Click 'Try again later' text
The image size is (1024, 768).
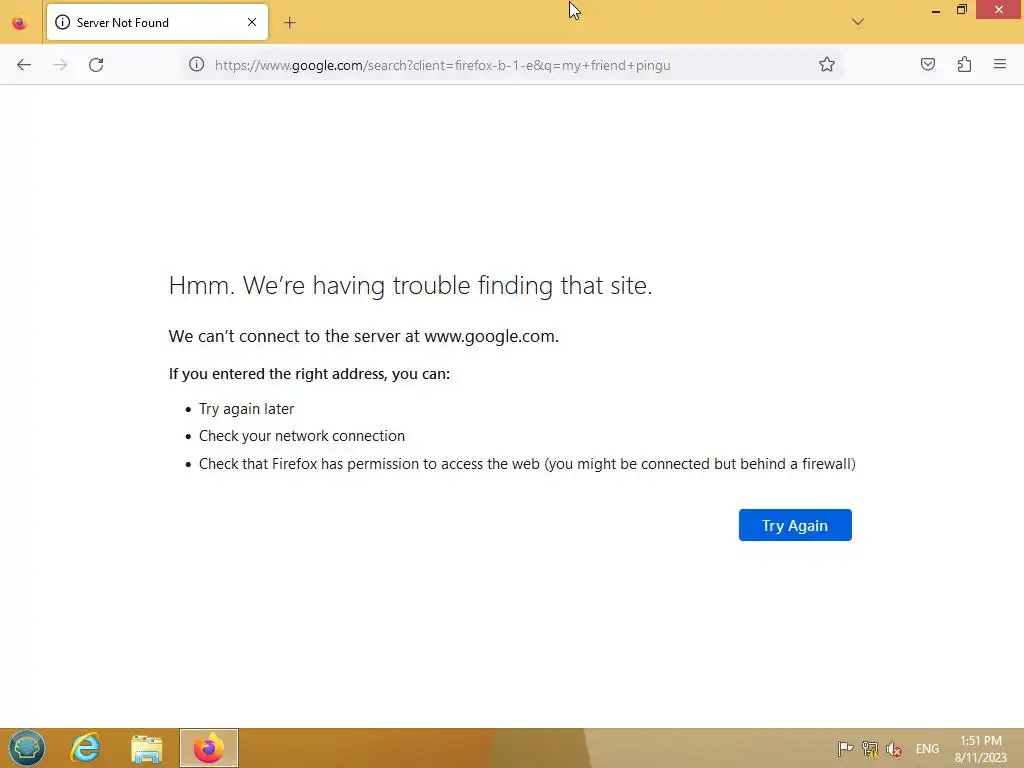click(x=246, y=409)
